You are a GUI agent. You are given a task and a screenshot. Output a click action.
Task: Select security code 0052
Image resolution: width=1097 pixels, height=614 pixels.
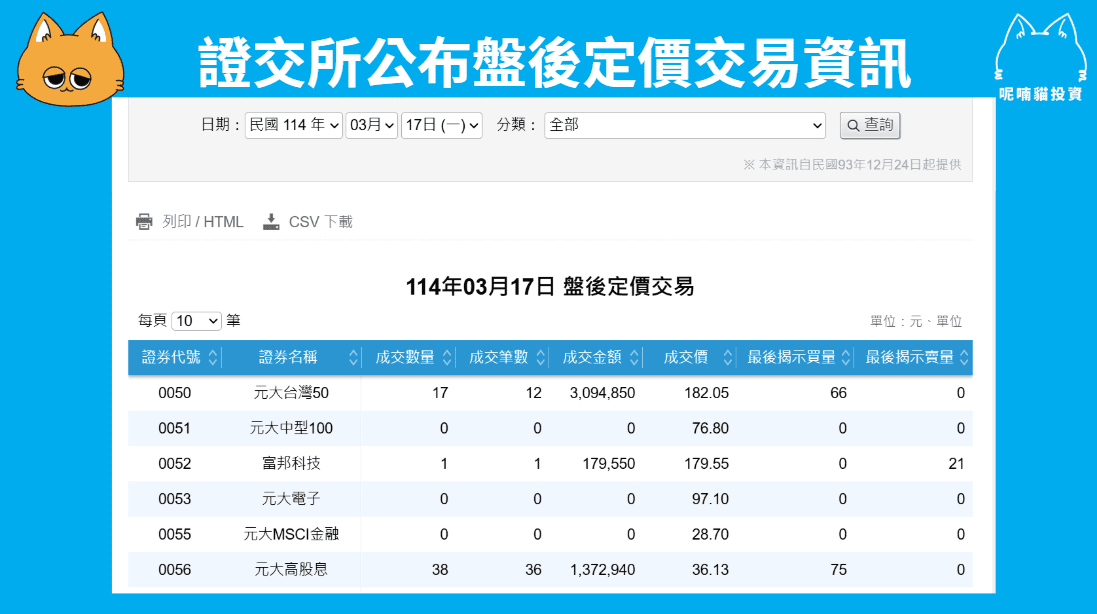tap(175, 464)
